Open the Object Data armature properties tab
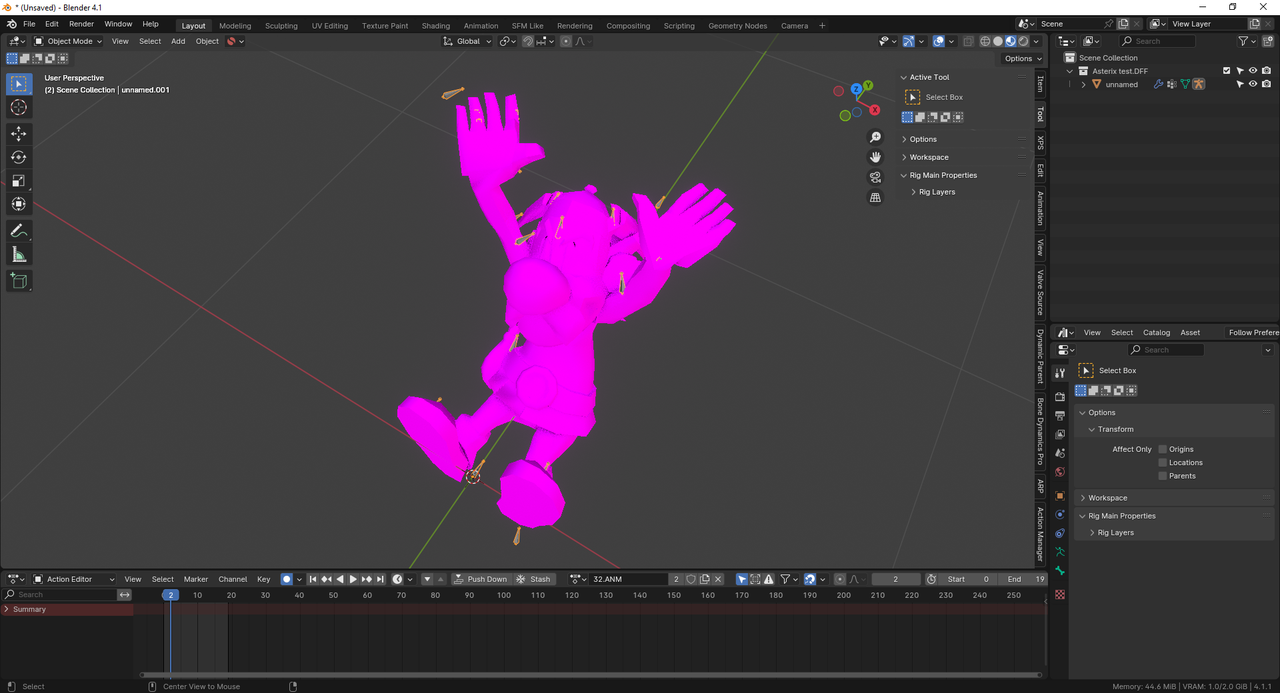Viewport: 1280px width, 693px height. tap(1060, 552)
